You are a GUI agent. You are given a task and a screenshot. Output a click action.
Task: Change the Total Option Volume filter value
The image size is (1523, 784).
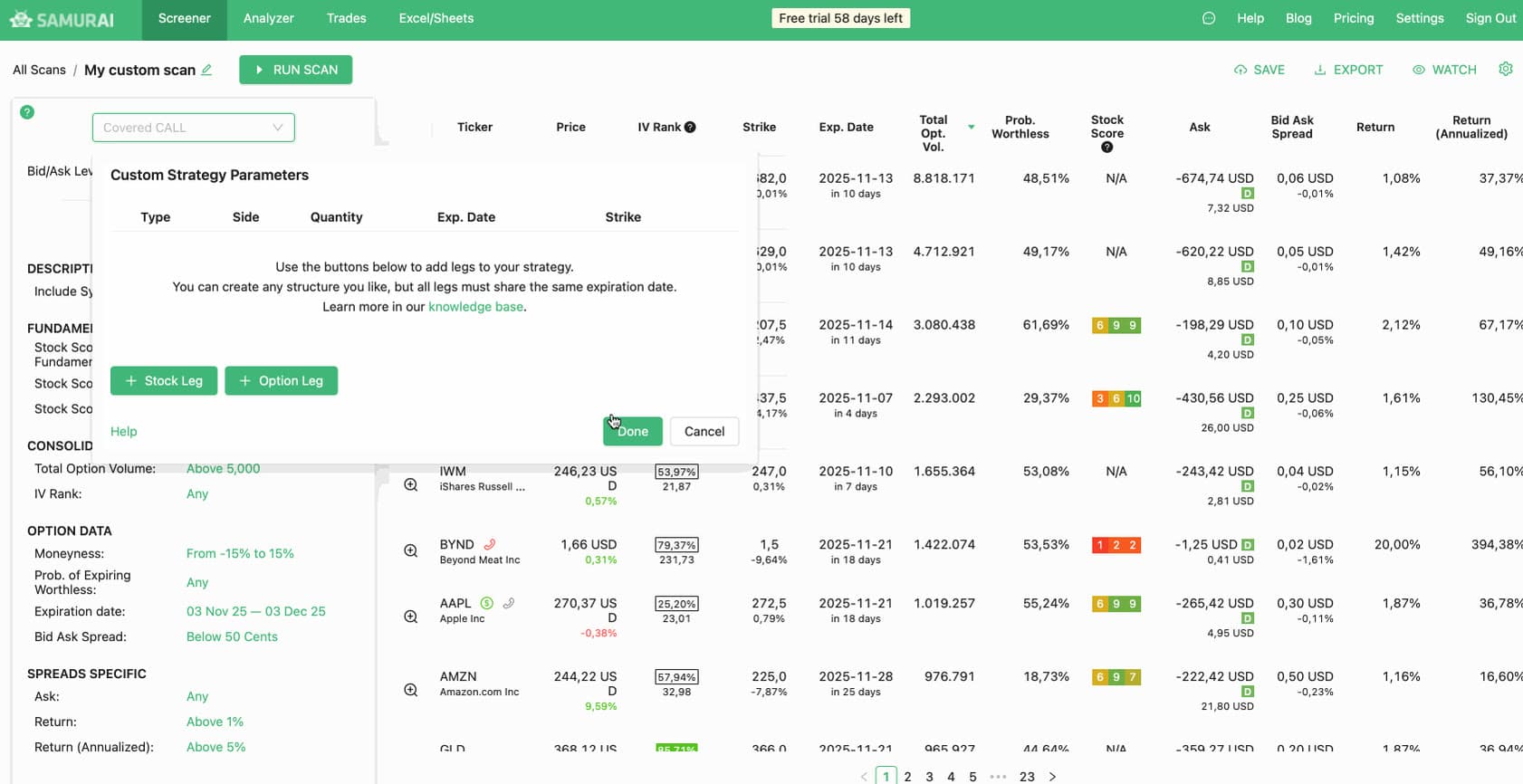223,469
